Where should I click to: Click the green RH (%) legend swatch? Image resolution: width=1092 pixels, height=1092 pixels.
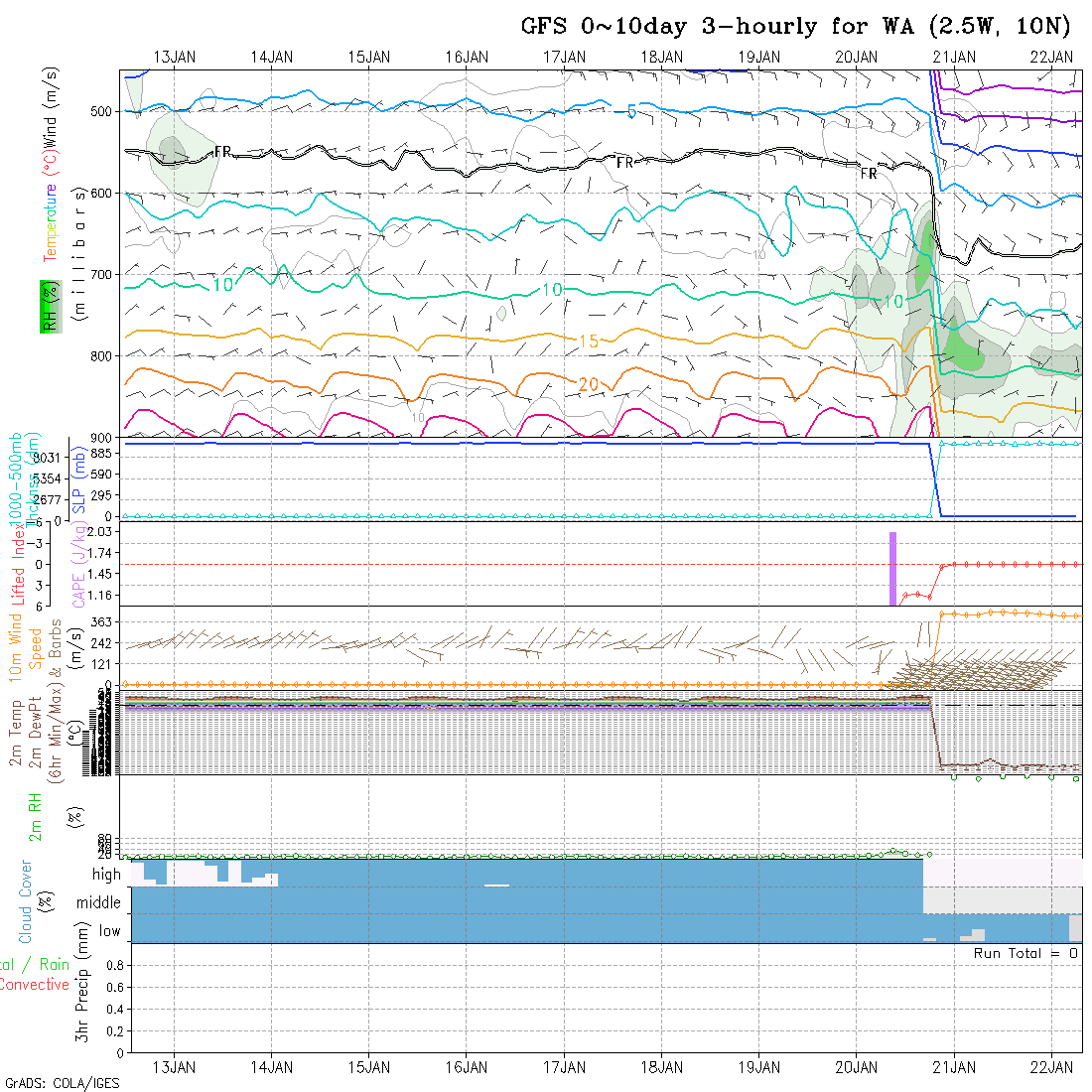pyautogui.click(x=47, y=306)
